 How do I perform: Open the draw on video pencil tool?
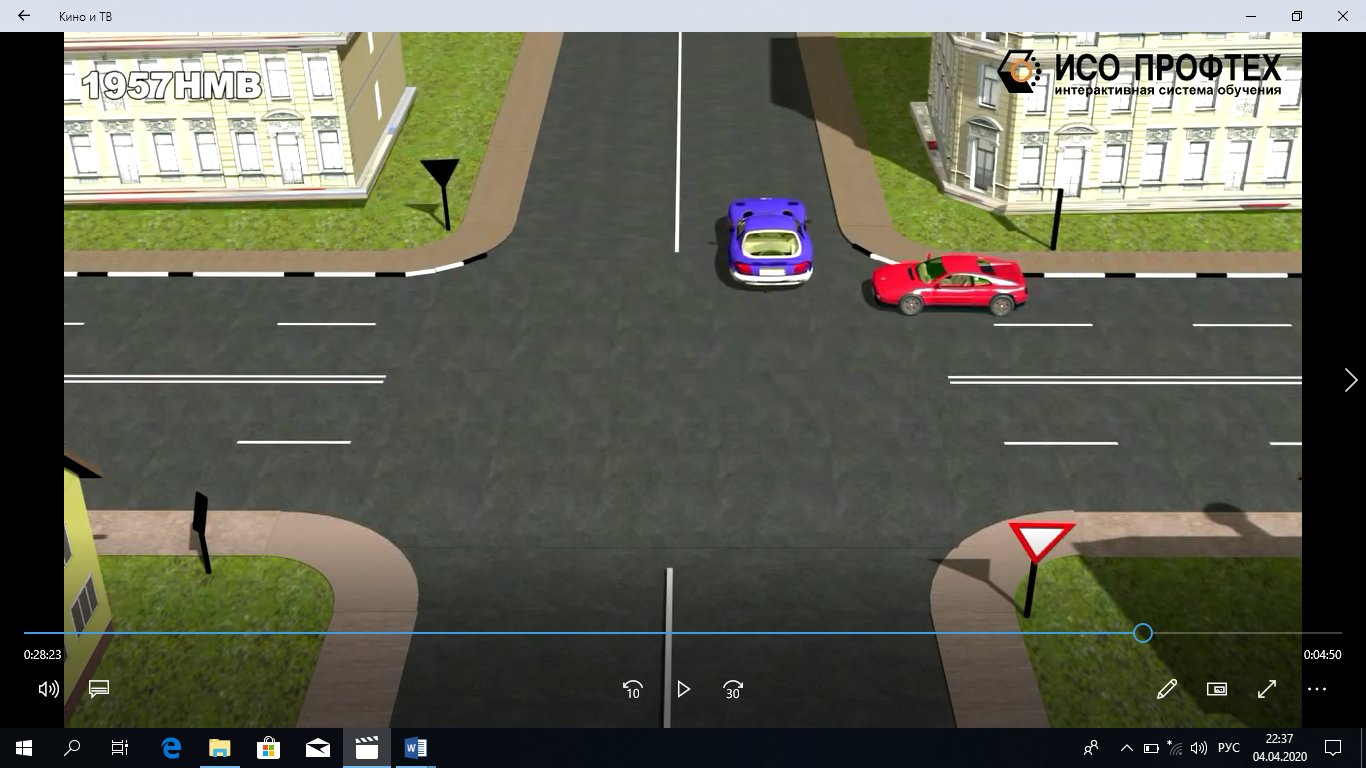(1167, 689)
